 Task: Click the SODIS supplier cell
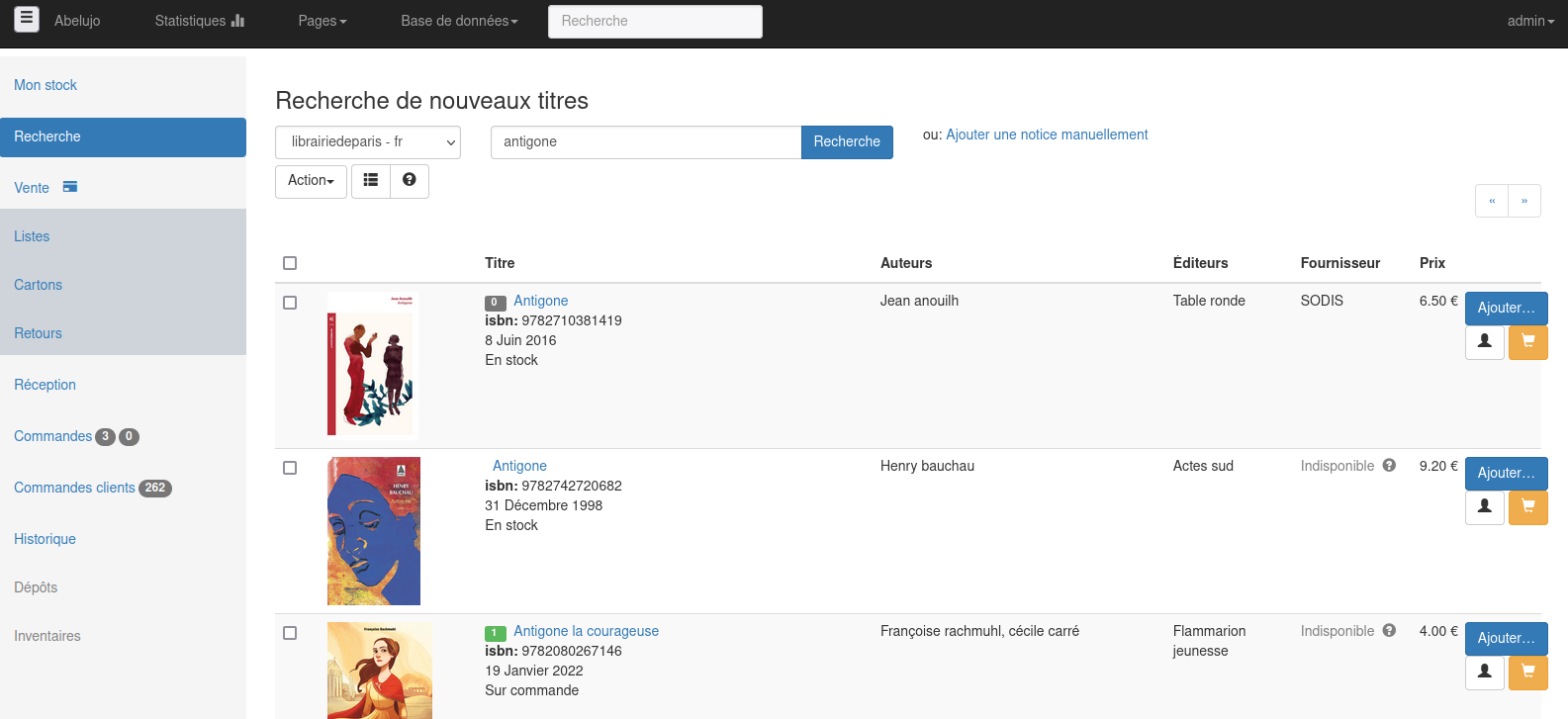[1322, 301]
